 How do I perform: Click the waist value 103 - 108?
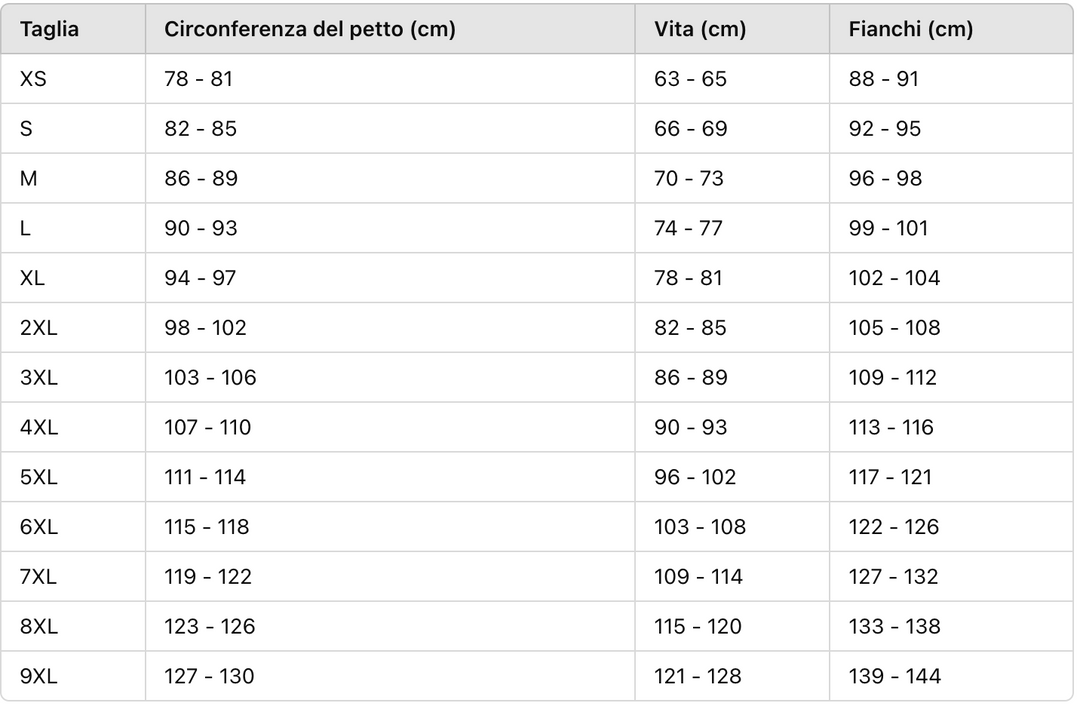pyautogui.click(x=700, y=527)
